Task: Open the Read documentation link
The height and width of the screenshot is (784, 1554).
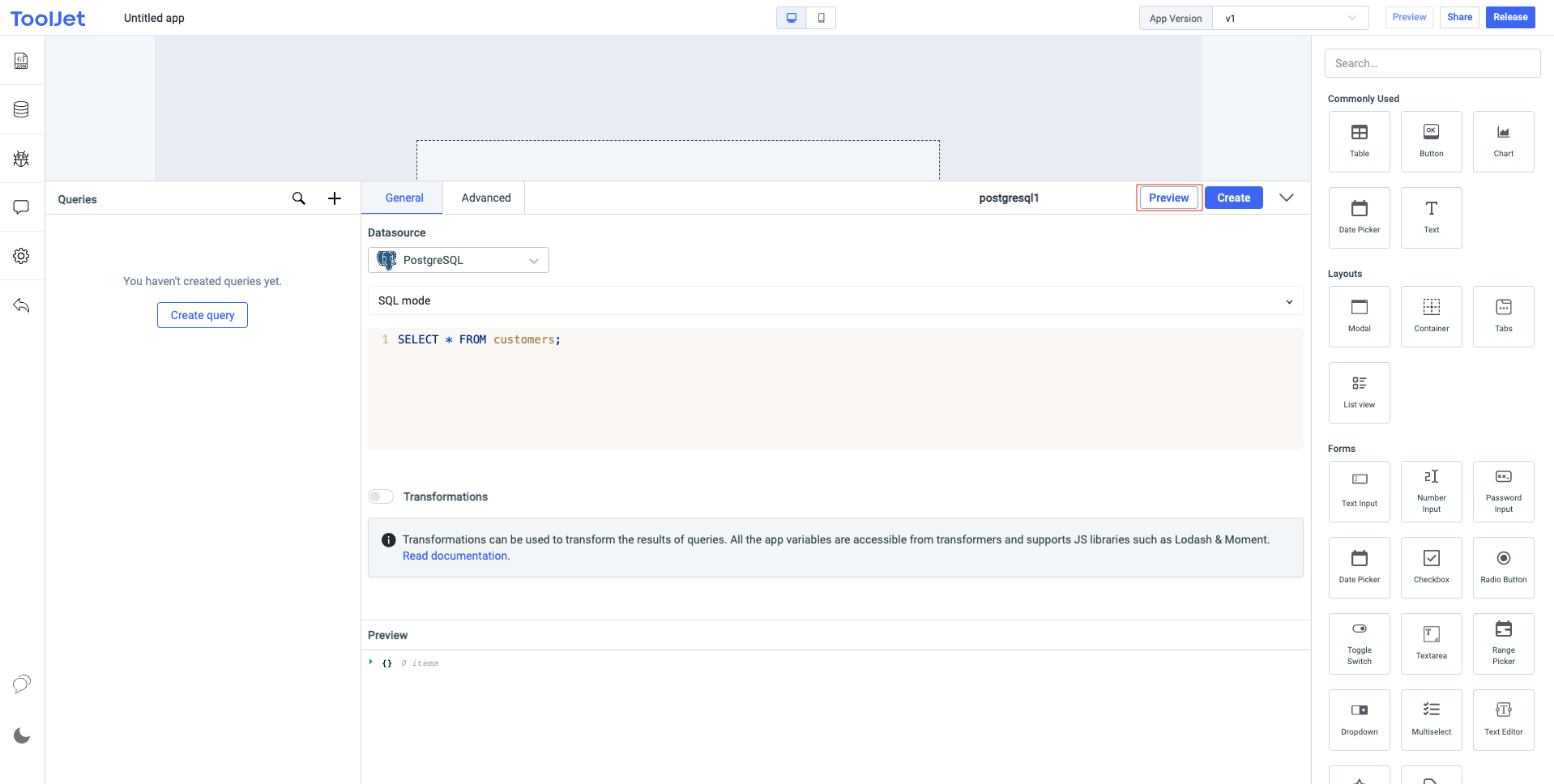Action: point(455,556)
